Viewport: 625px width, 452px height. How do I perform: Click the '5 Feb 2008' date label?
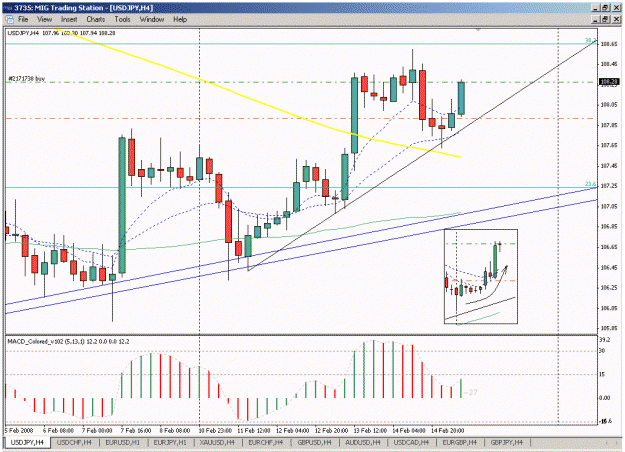point(19,430)
